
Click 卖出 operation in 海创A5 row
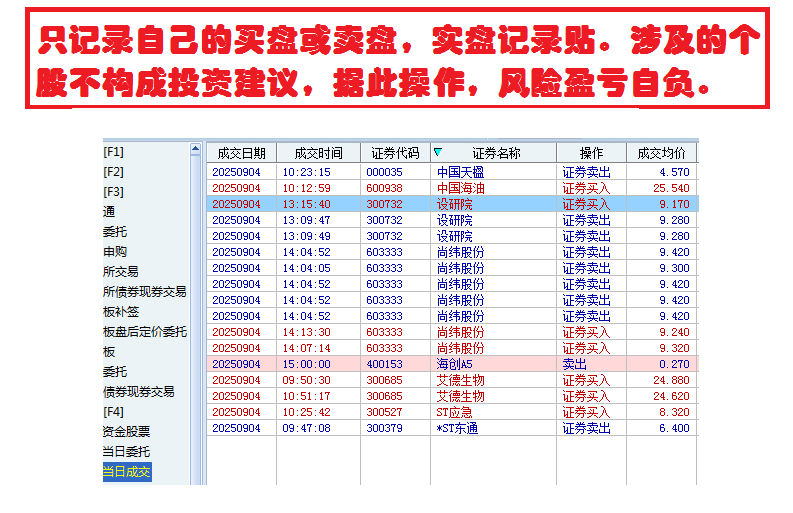point(575,364)
